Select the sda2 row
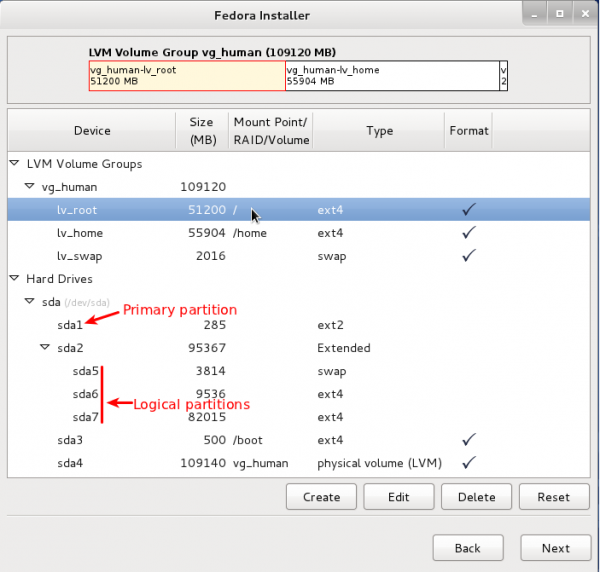600x572 pixels. coord(298,348)
